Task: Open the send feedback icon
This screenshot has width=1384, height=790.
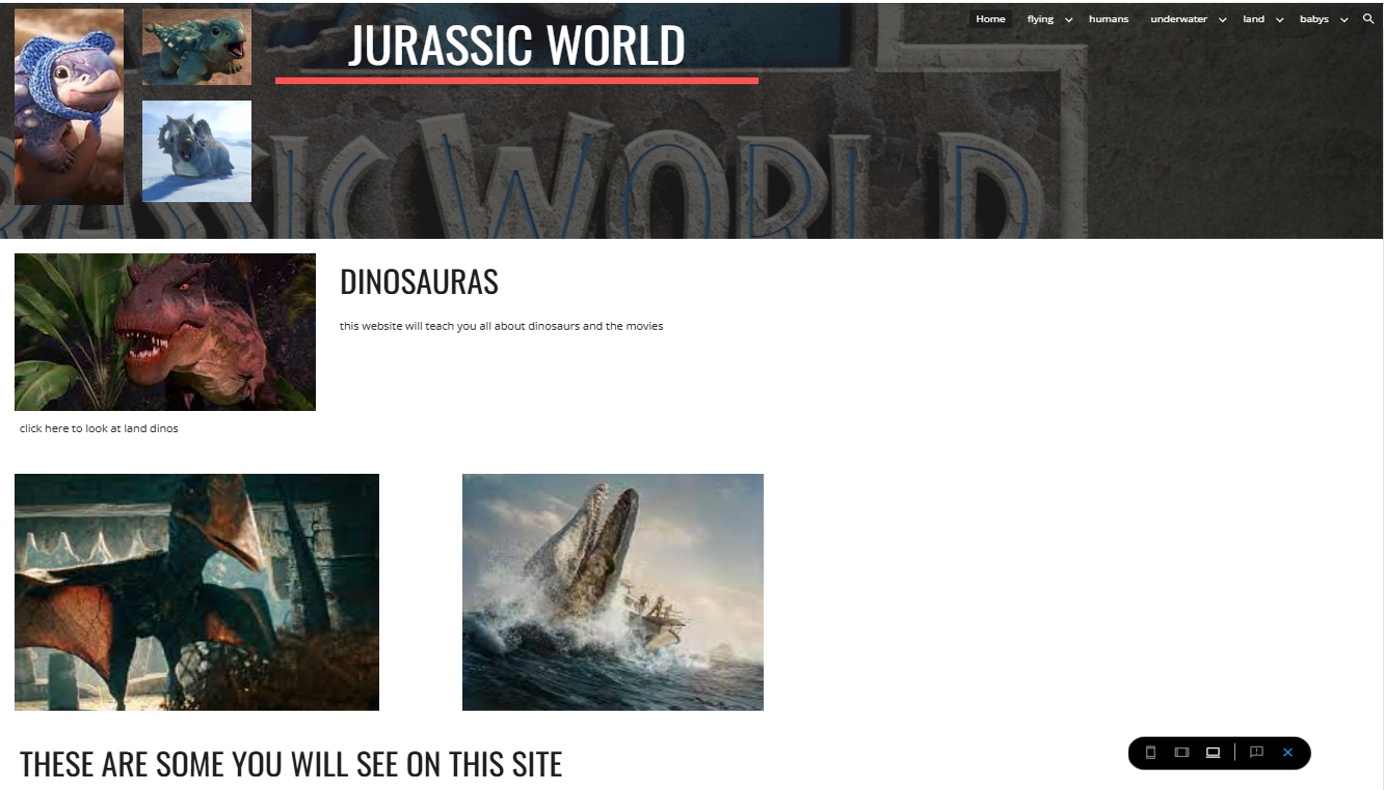Action: (x=1257, y=752)
